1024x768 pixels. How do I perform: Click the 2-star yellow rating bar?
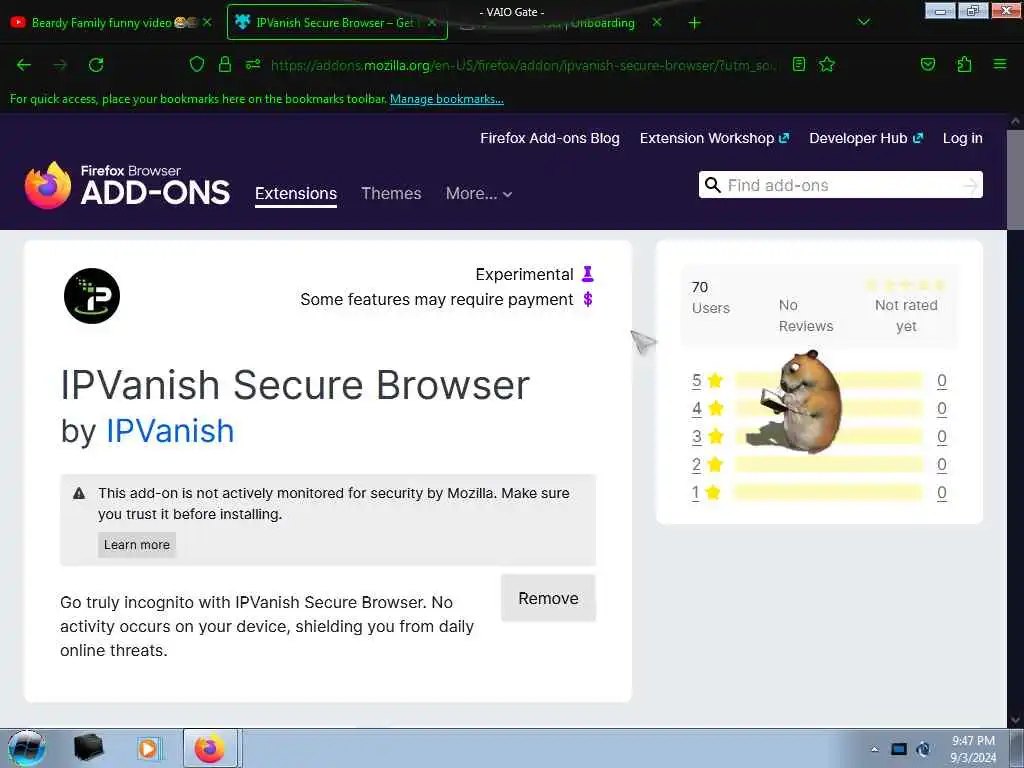pyautogui.click(x=828, y=464)
